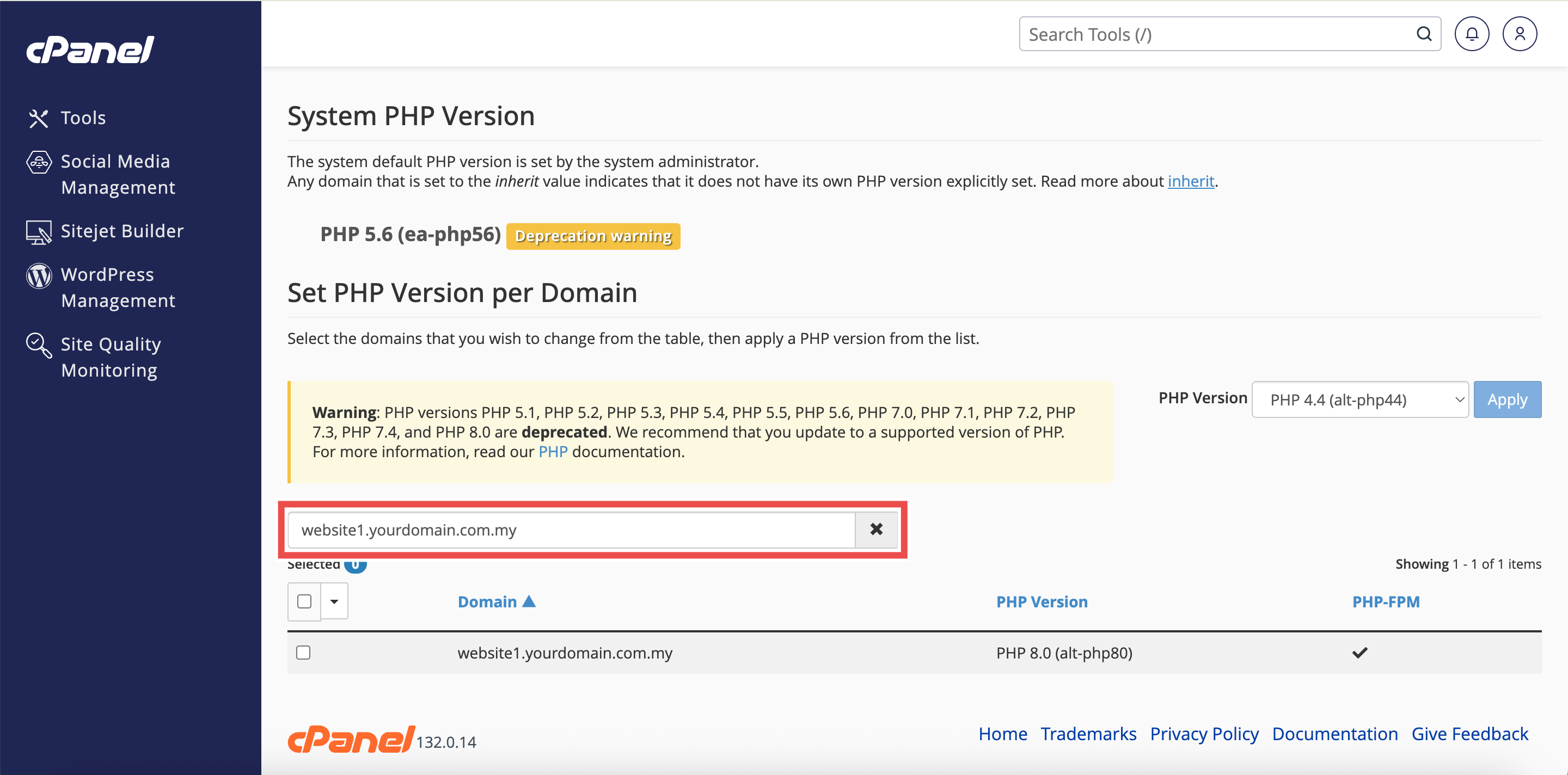
Task: Open the user account icon
Action: coord(1520,34)
